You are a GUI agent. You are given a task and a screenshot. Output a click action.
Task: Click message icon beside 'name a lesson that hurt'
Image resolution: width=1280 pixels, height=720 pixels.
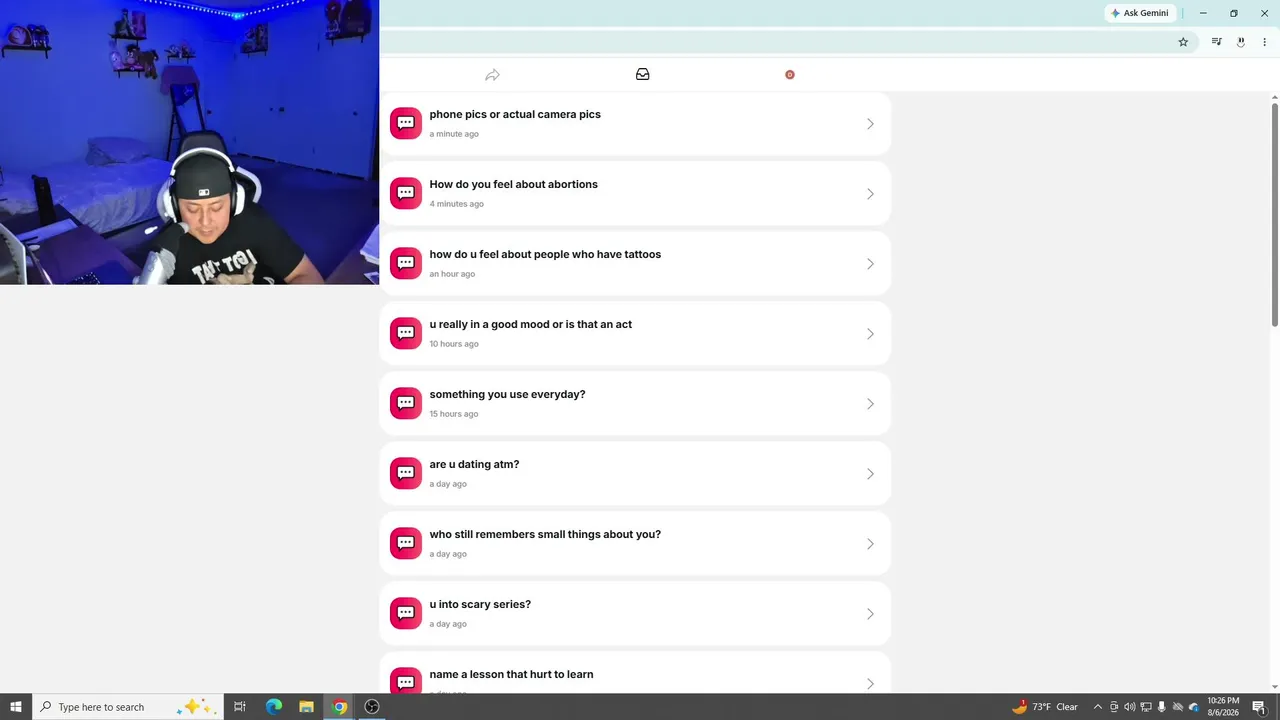pyautogui.click(x=406, y=680)
